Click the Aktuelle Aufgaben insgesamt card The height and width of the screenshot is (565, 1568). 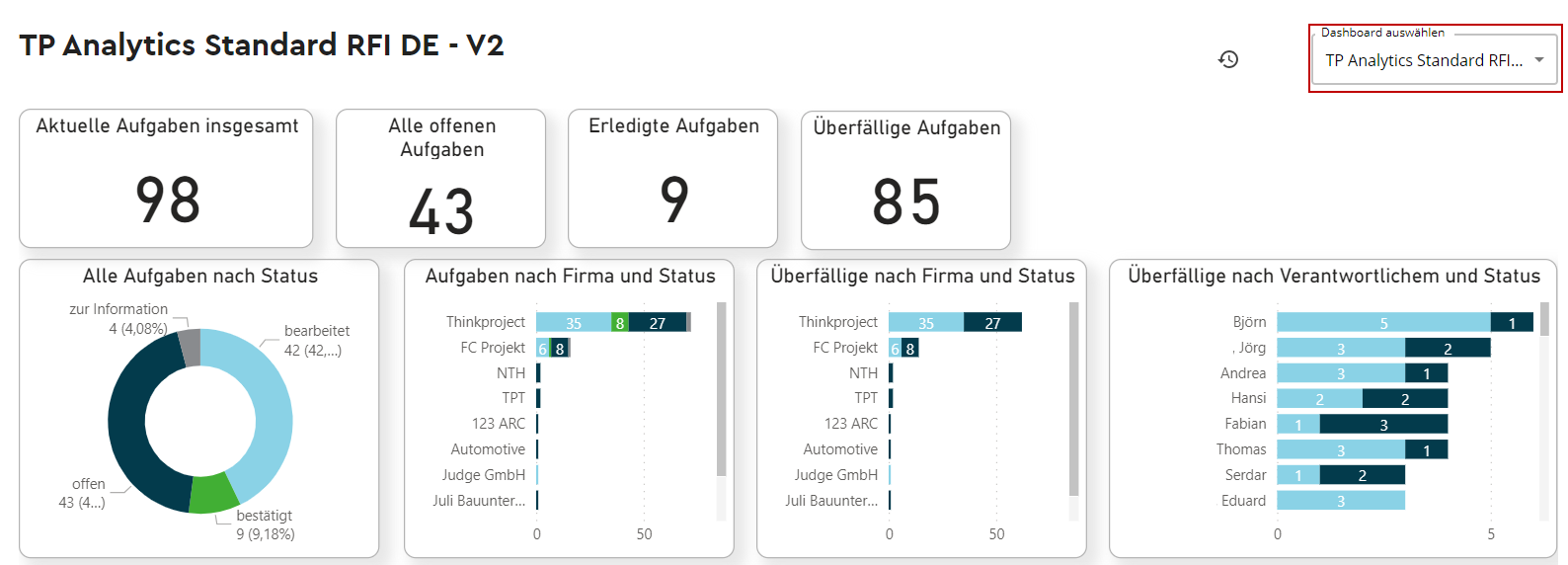166,179
